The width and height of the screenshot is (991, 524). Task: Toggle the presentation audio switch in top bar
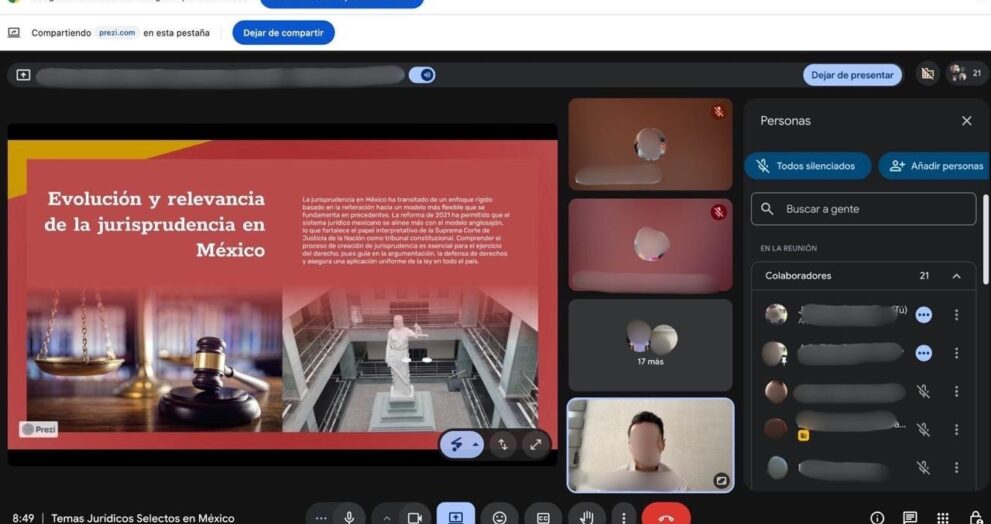(x=422, y=75)
